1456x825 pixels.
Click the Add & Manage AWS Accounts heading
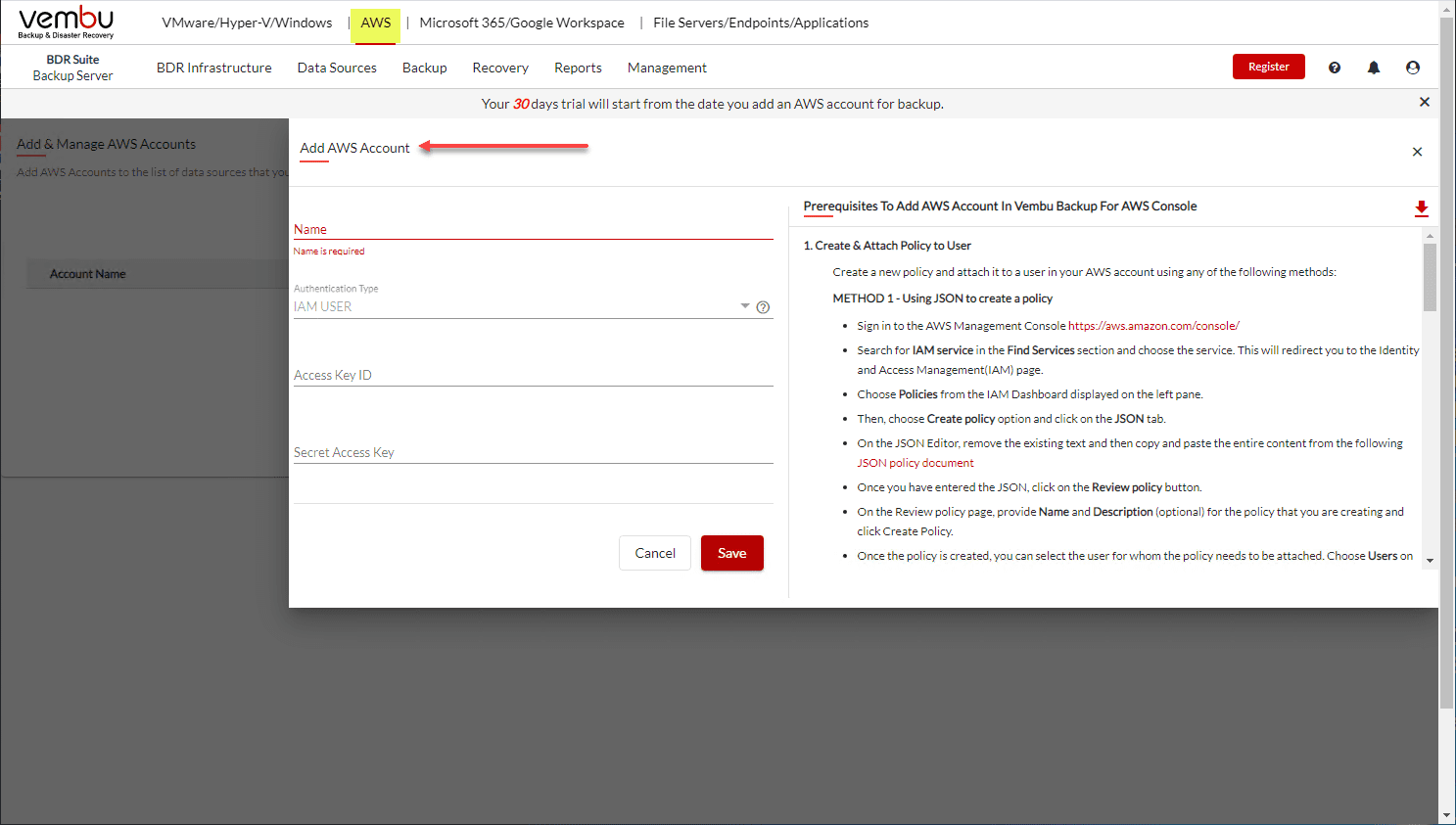click(106, 144)
